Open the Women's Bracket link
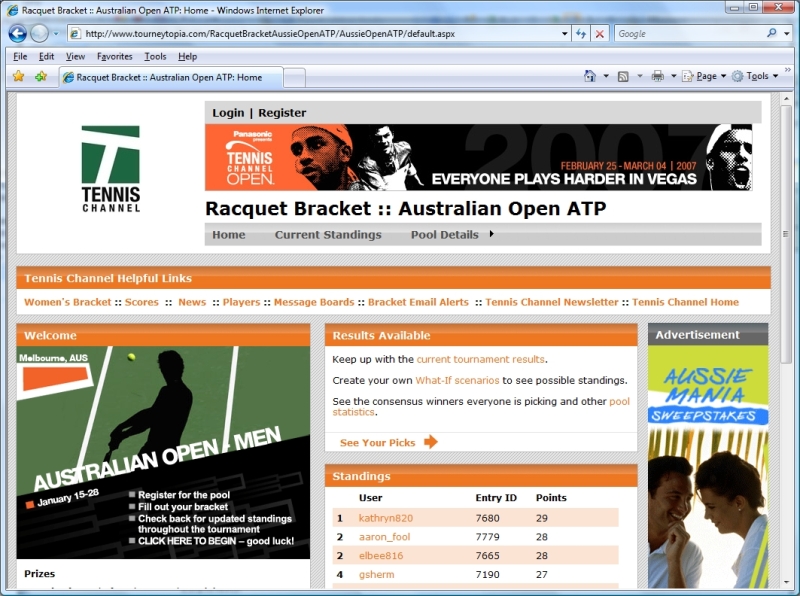Screen dimensions: 800x596 pyautogui.click(x=67, y=302)
